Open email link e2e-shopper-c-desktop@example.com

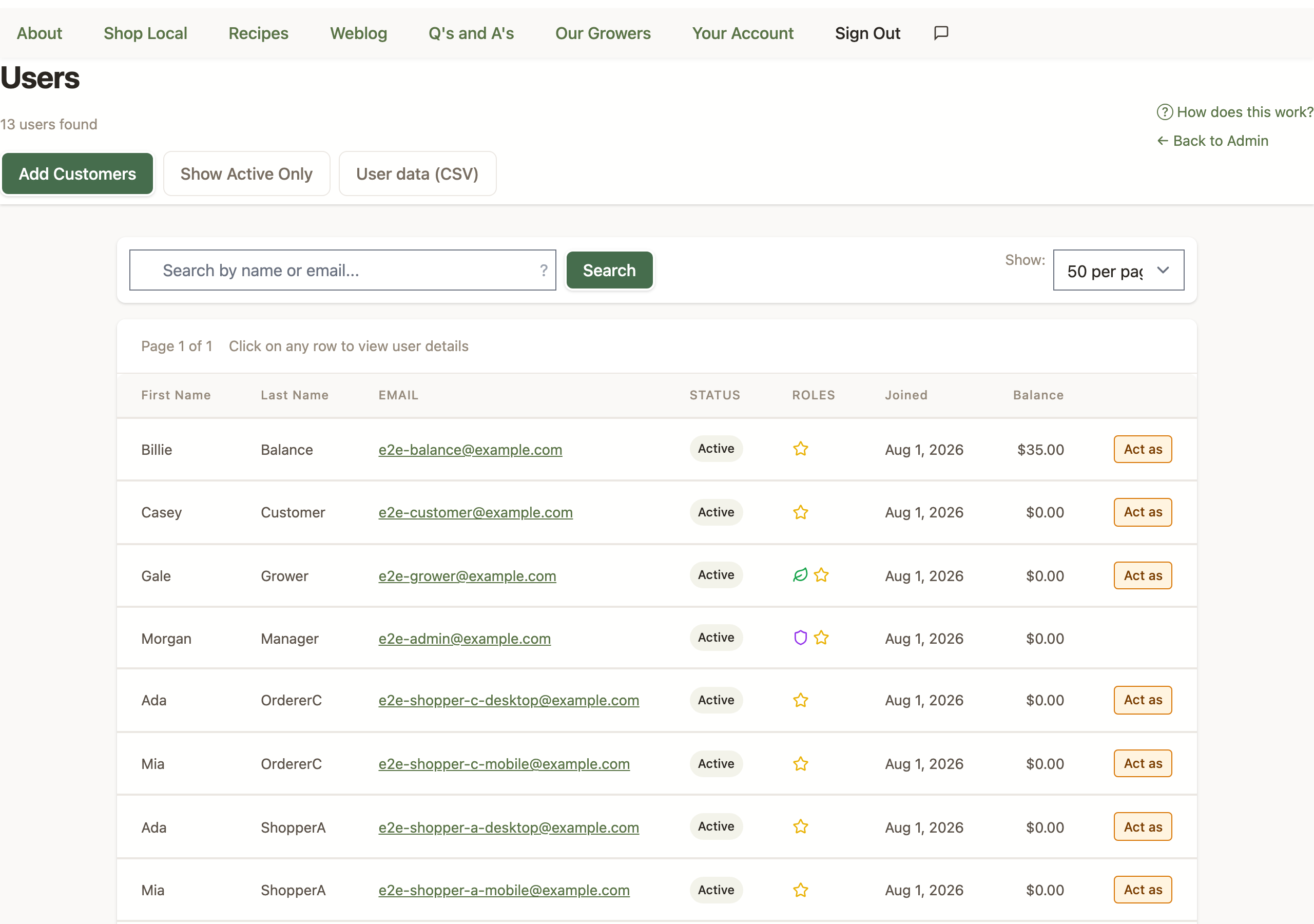point(508,700)
